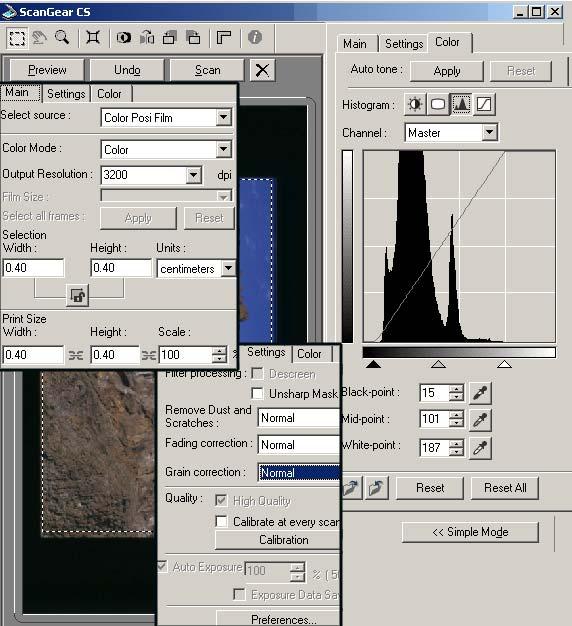The image size is (572, 626).
Task: Select Color tab in right panel
Action: tap(447, 42)
